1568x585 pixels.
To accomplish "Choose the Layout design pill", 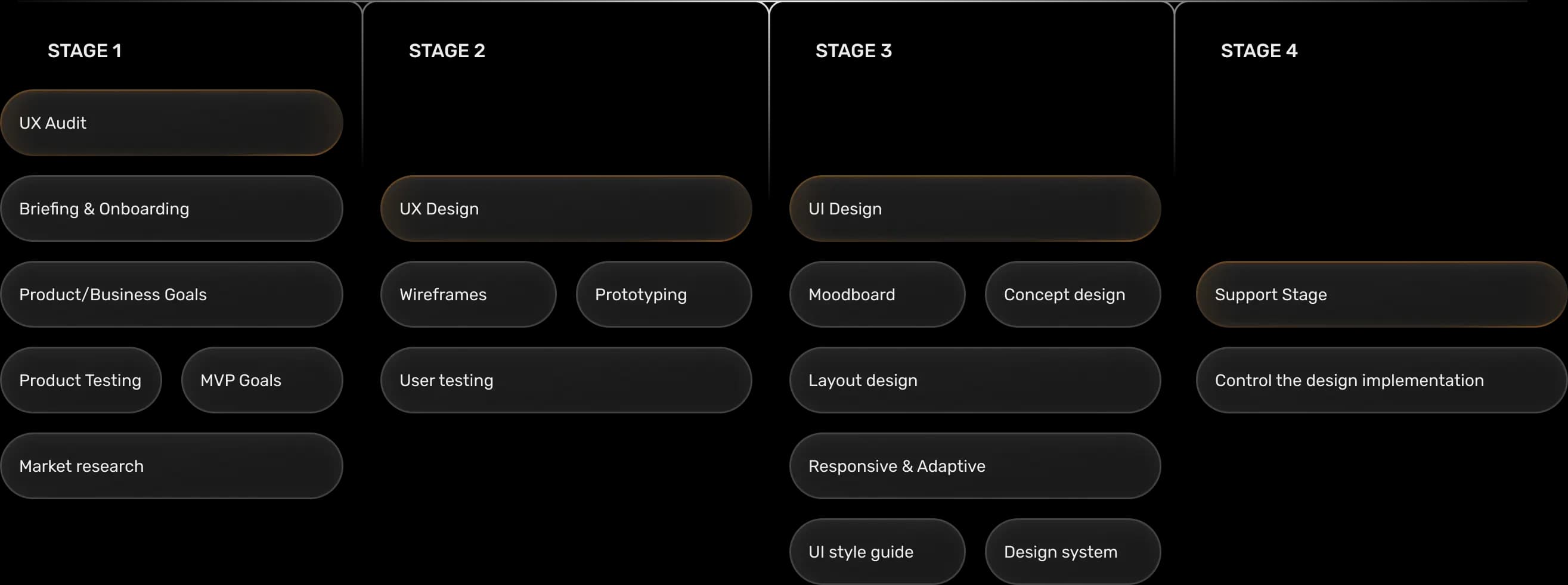I will (x=975, y=380).
